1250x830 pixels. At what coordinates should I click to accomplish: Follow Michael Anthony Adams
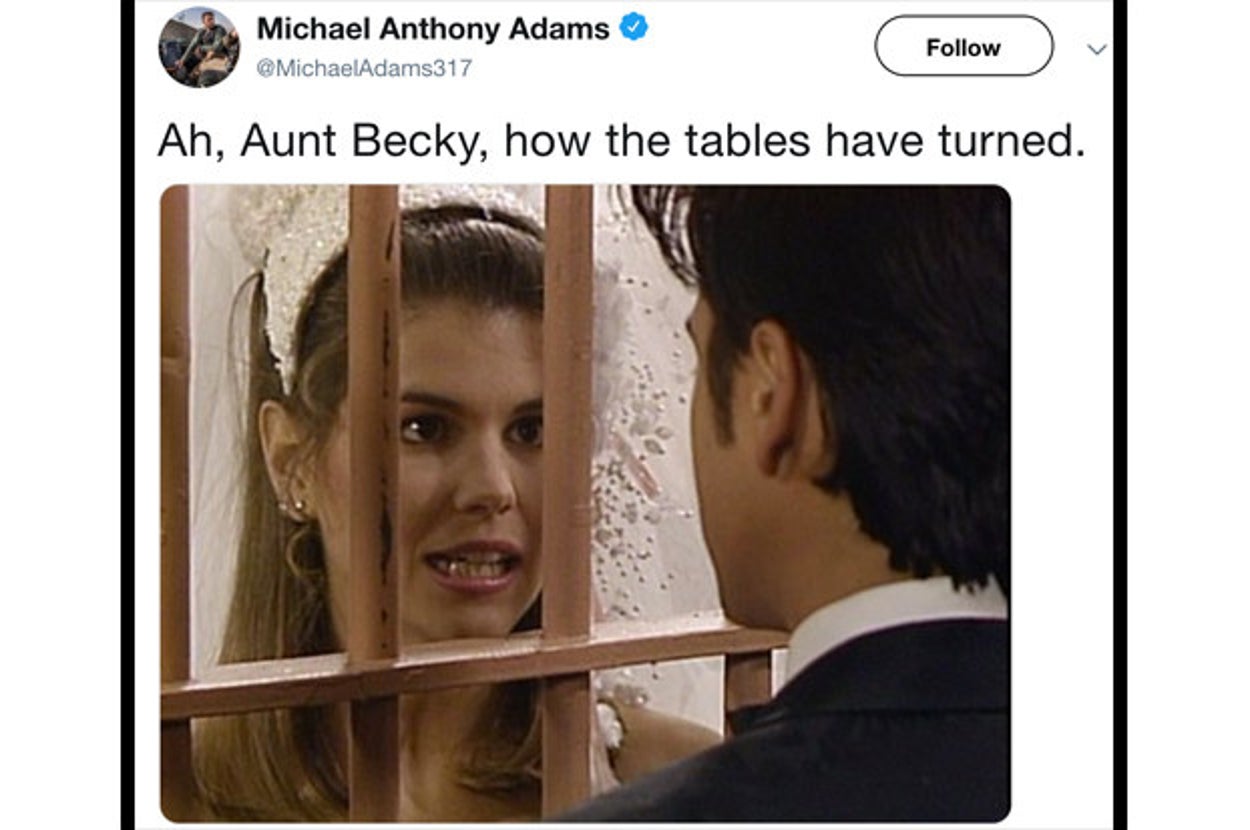click(x=964, y=47)
